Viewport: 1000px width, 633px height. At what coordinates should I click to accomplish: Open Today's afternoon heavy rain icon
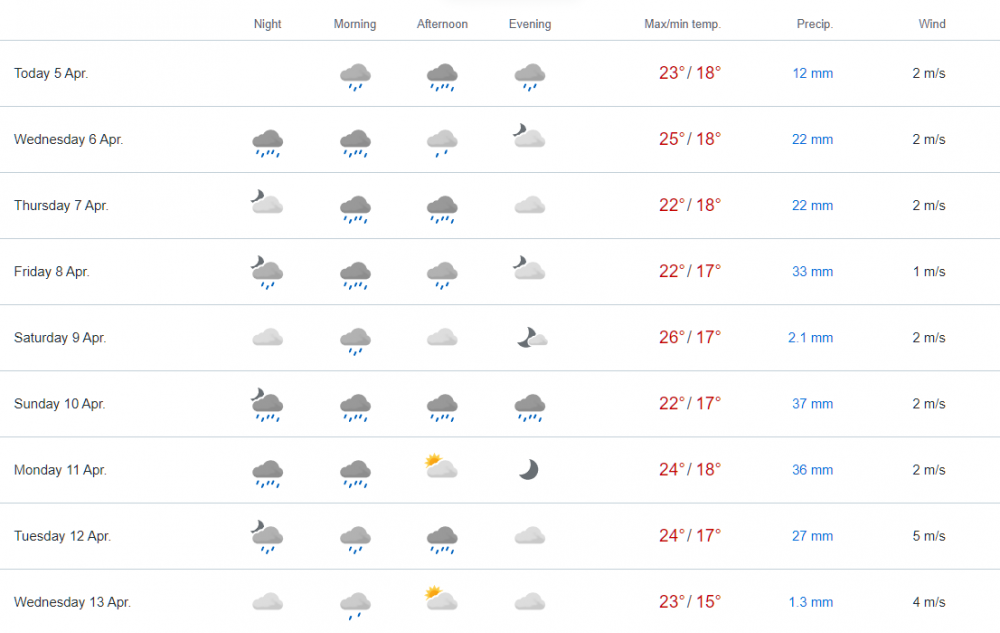pyautogui.click(x=442, y=77)
